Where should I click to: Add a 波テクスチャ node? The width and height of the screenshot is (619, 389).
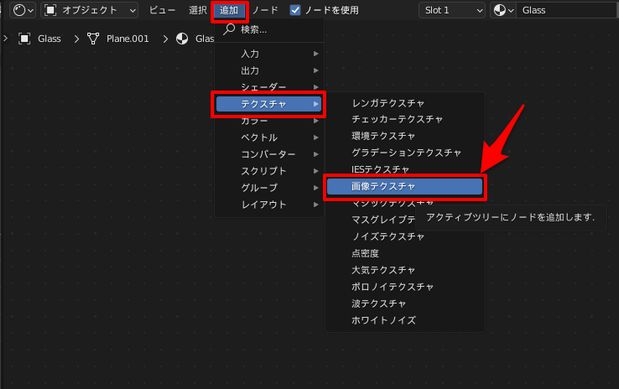tap(405, 303)
